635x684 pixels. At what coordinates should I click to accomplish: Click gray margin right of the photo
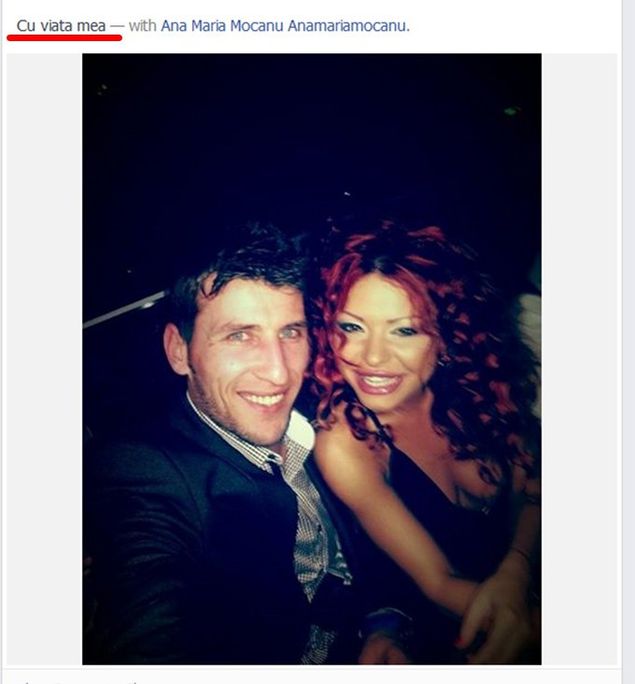coord(579,359)
